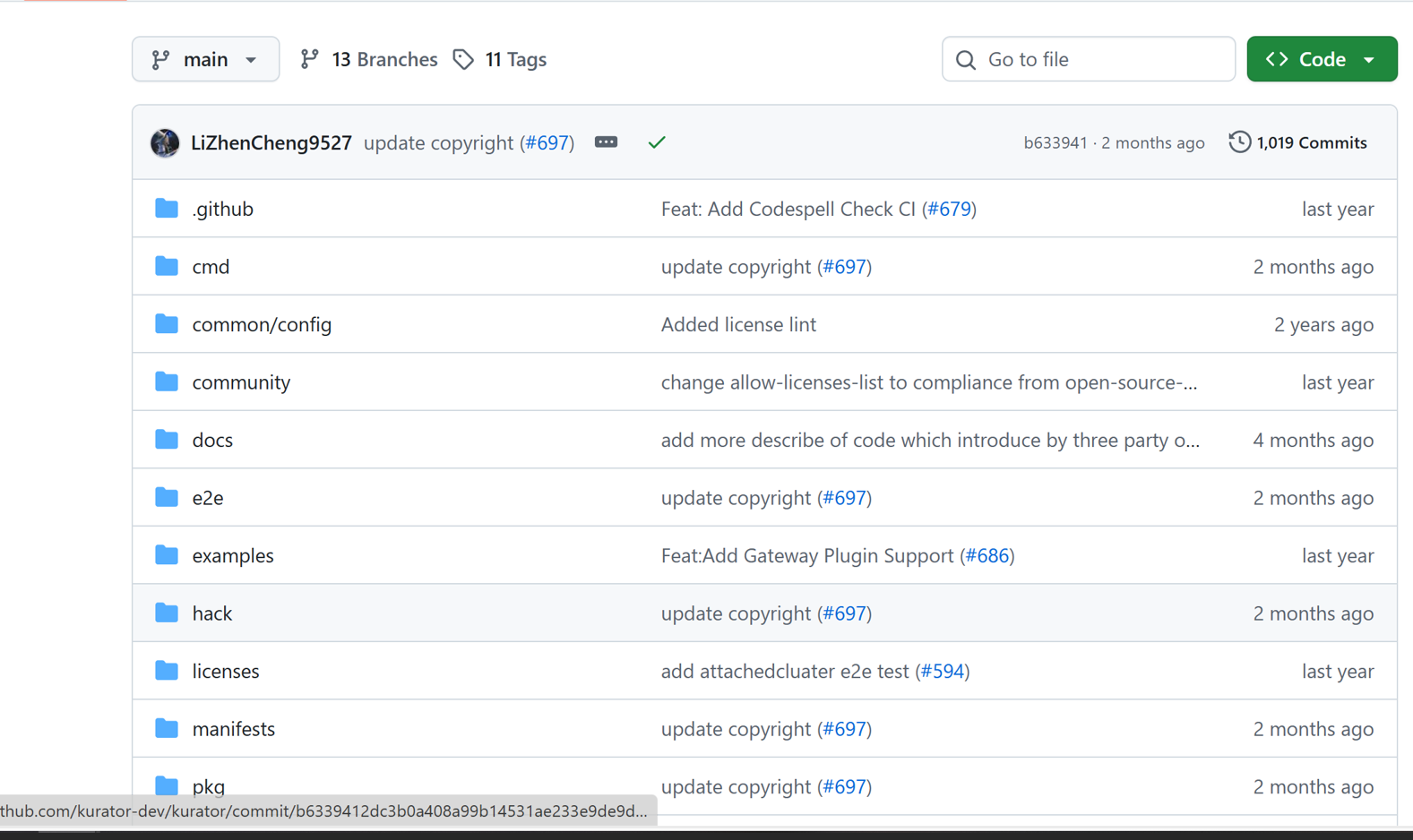
Task: Open the latest commit message 'update copyright'
Action: [x=438, y=142]
